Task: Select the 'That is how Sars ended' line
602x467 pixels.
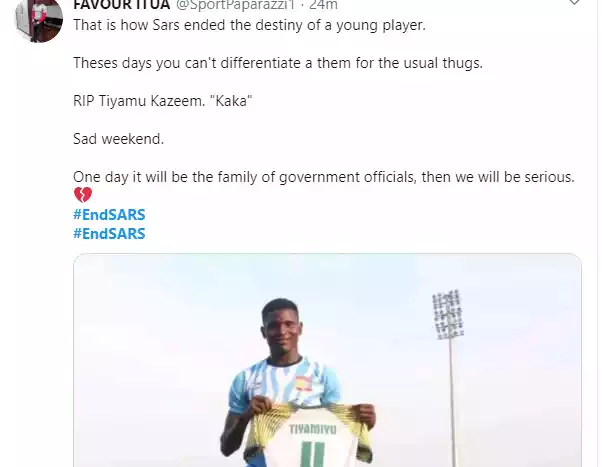Action: click(x=249, y=25)
